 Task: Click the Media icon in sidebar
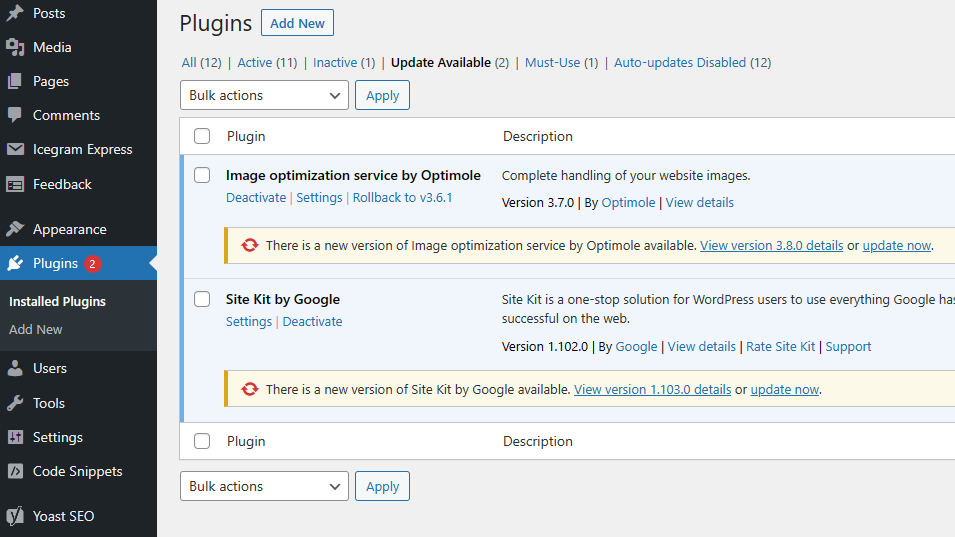click(x=15, y=47)
